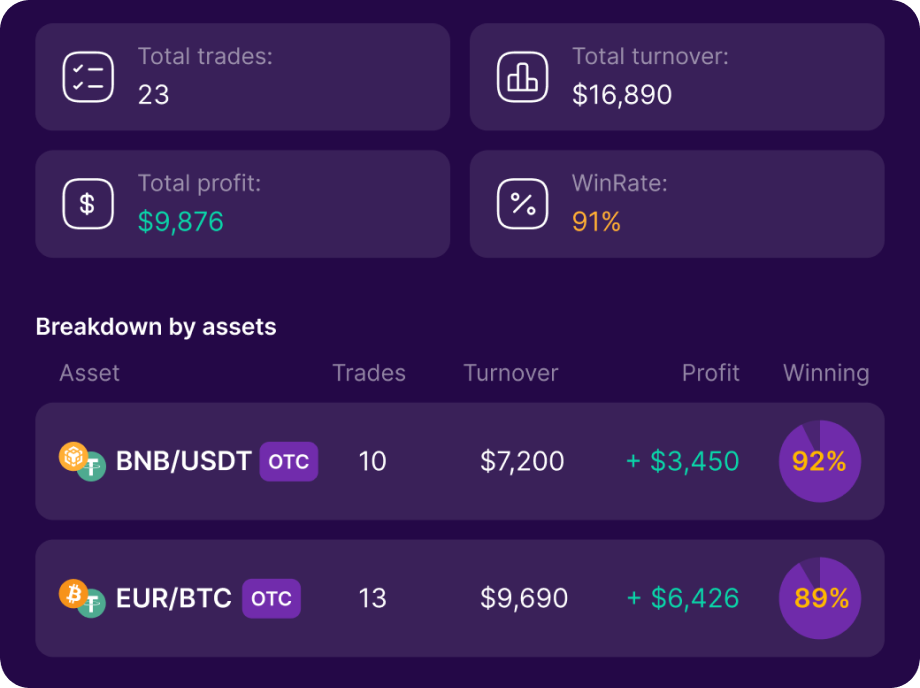Click the bar chart icon for Total turnover
This screenshot has height=688, width=920.
pyautogui.click(x=522, y=77)
